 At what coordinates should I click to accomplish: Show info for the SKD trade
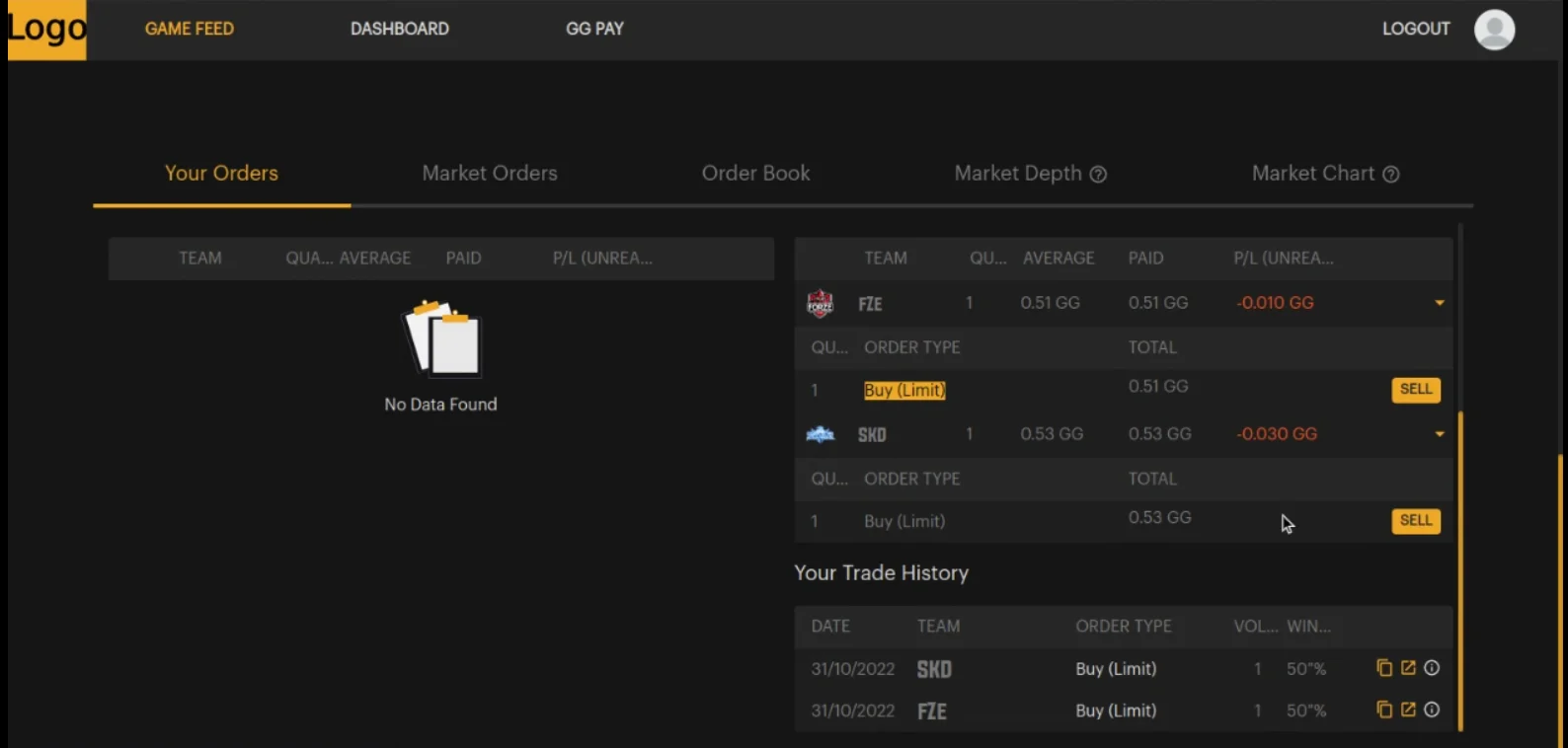click(x=1432, y=668)
